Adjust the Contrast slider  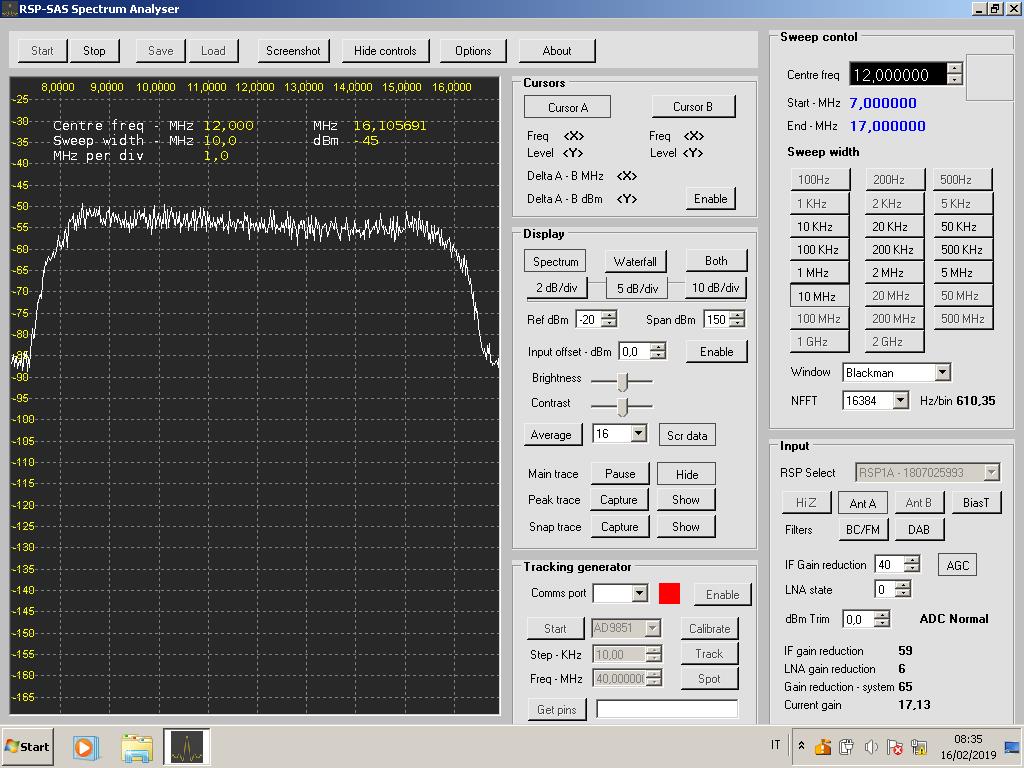(x=622, y=406)
